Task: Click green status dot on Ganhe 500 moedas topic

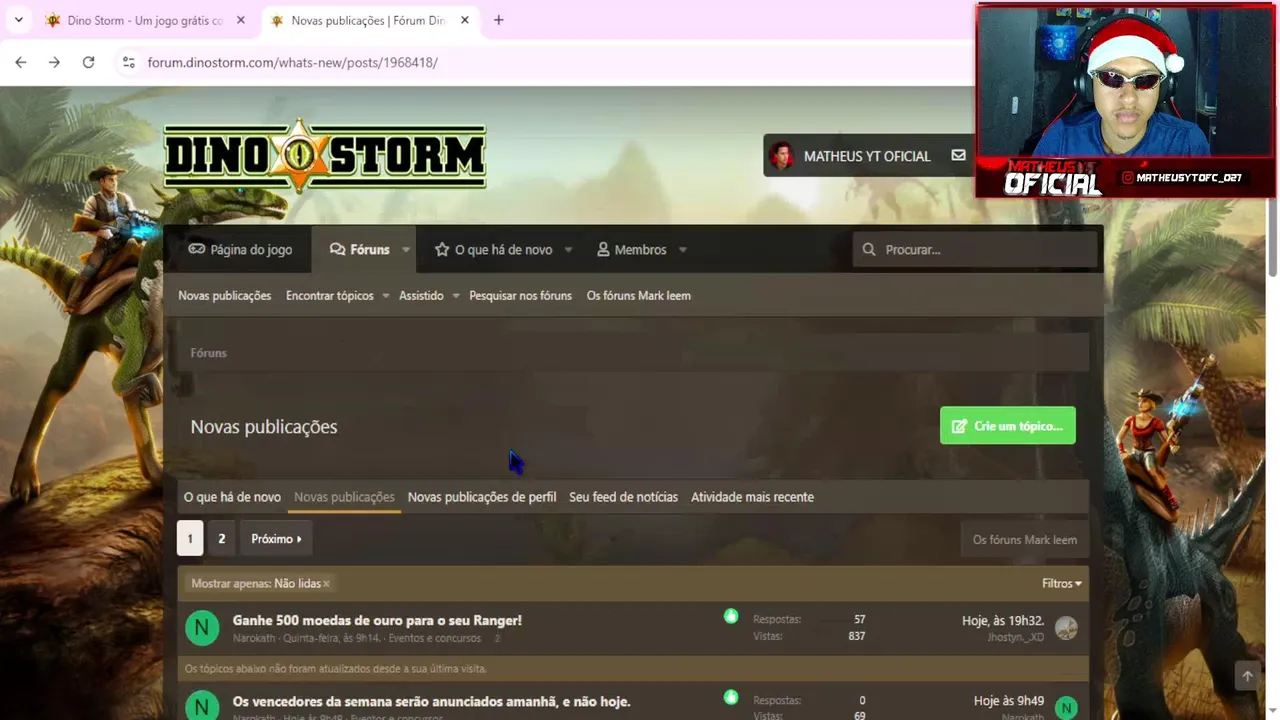Action: click(x=731, y=617)
